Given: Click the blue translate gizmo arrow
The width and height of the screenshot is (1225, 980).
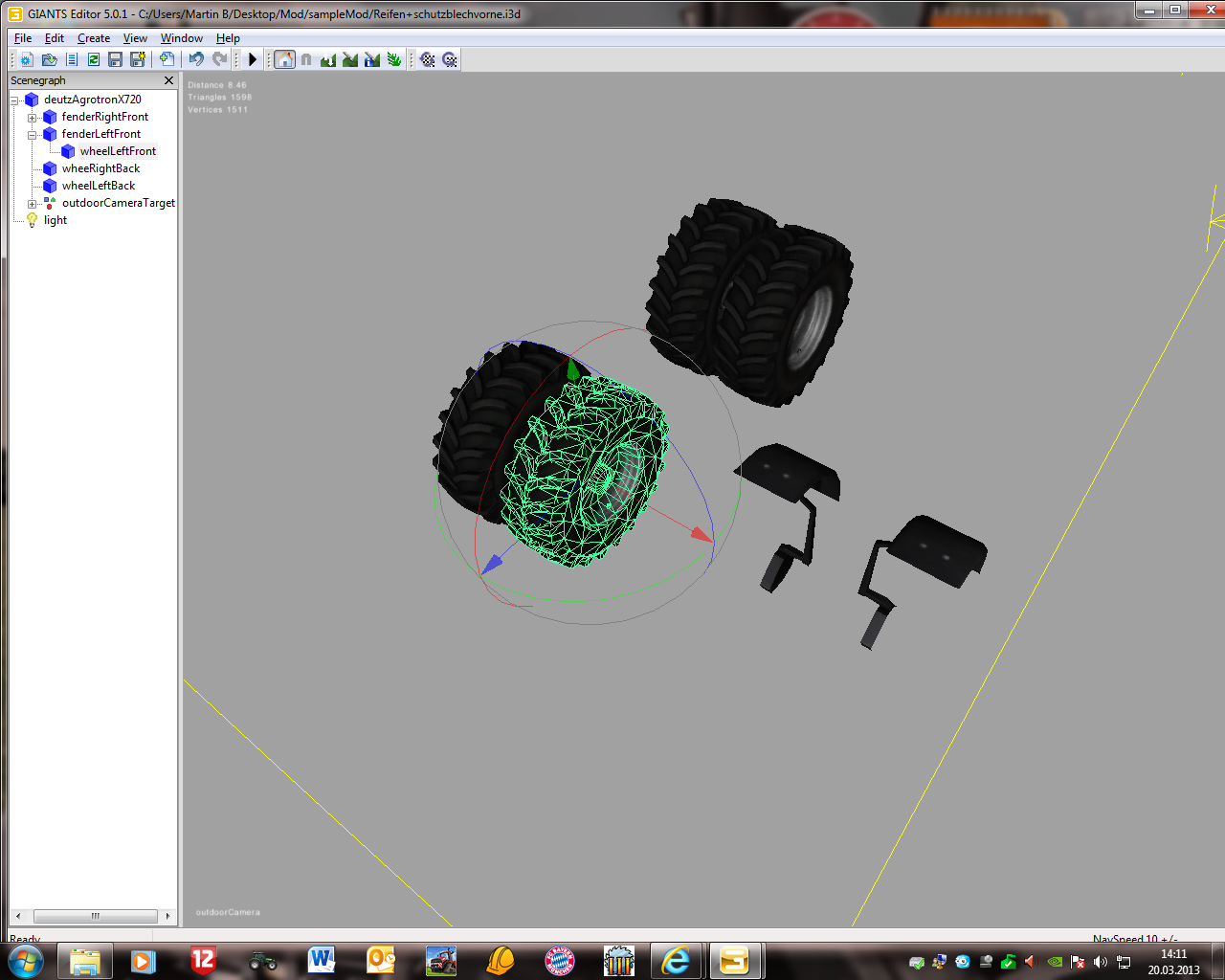Looking at the screenshot, I should pyautogui.click(x=492, y=565).
